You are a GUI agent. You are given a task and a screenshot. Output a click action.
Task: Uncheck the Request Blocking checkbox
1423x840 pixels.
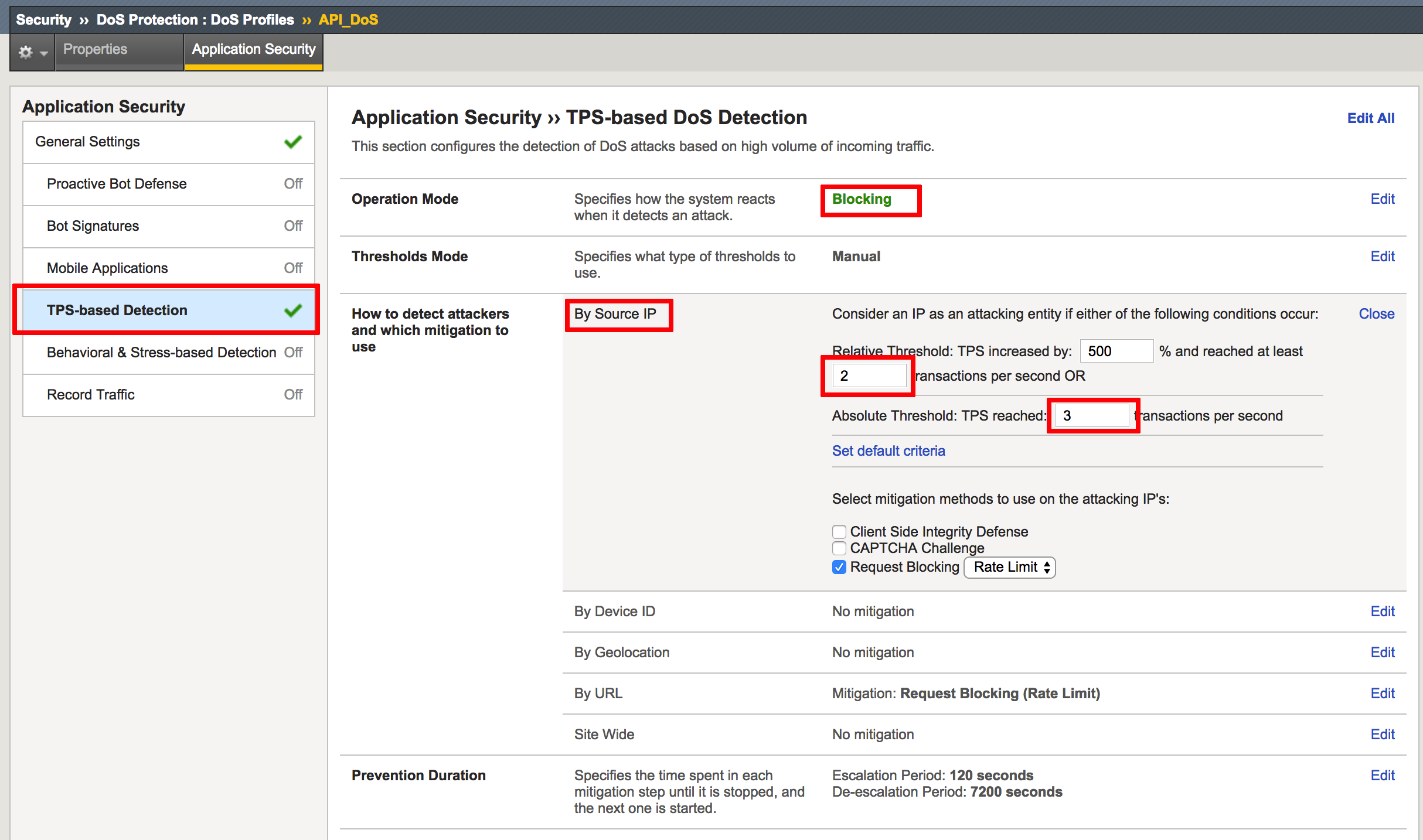839,567
